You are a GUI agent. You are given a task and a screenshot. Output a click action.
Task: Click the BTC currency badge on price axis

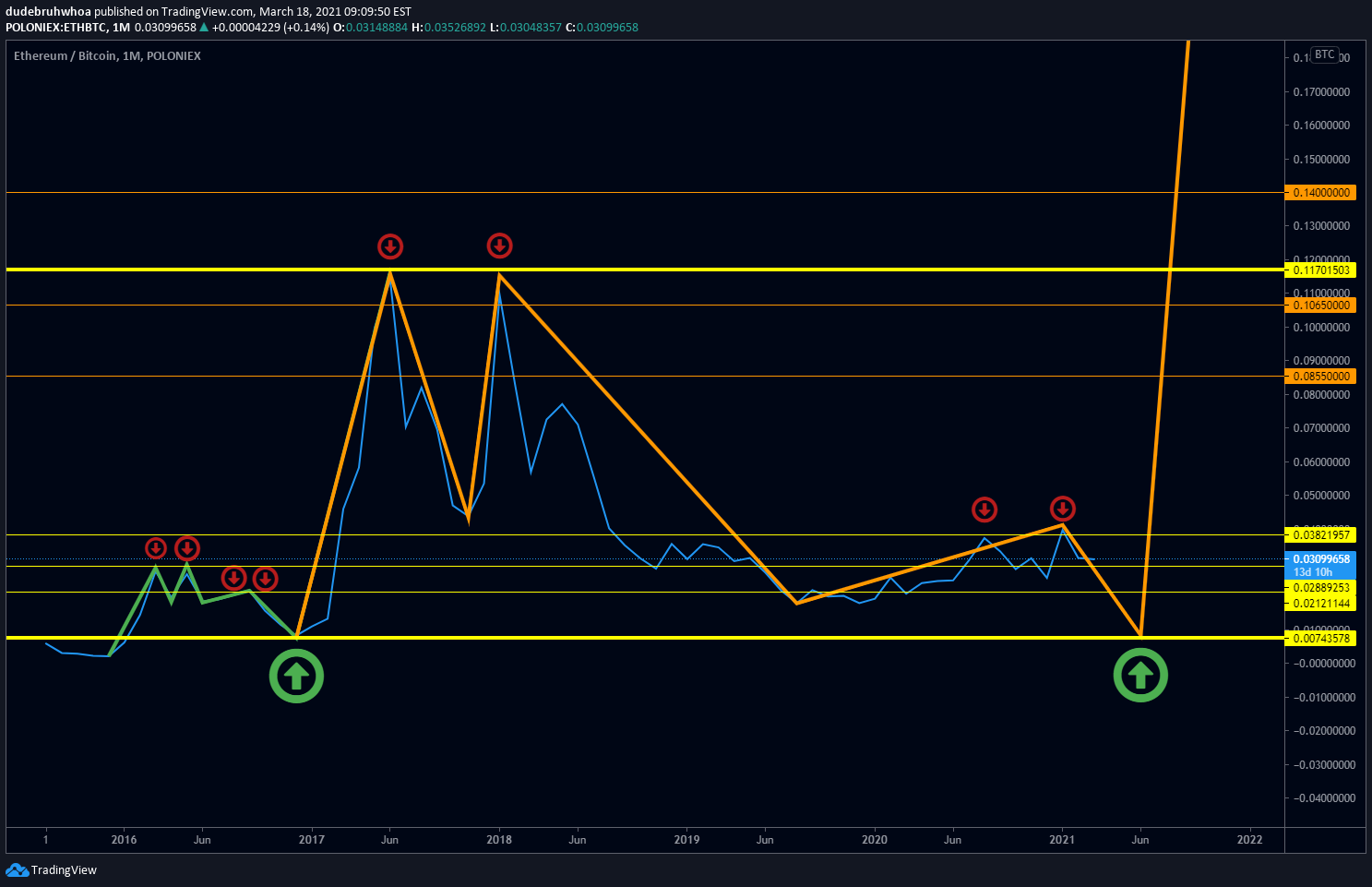pyautogui.click(x=1325, y=54)
